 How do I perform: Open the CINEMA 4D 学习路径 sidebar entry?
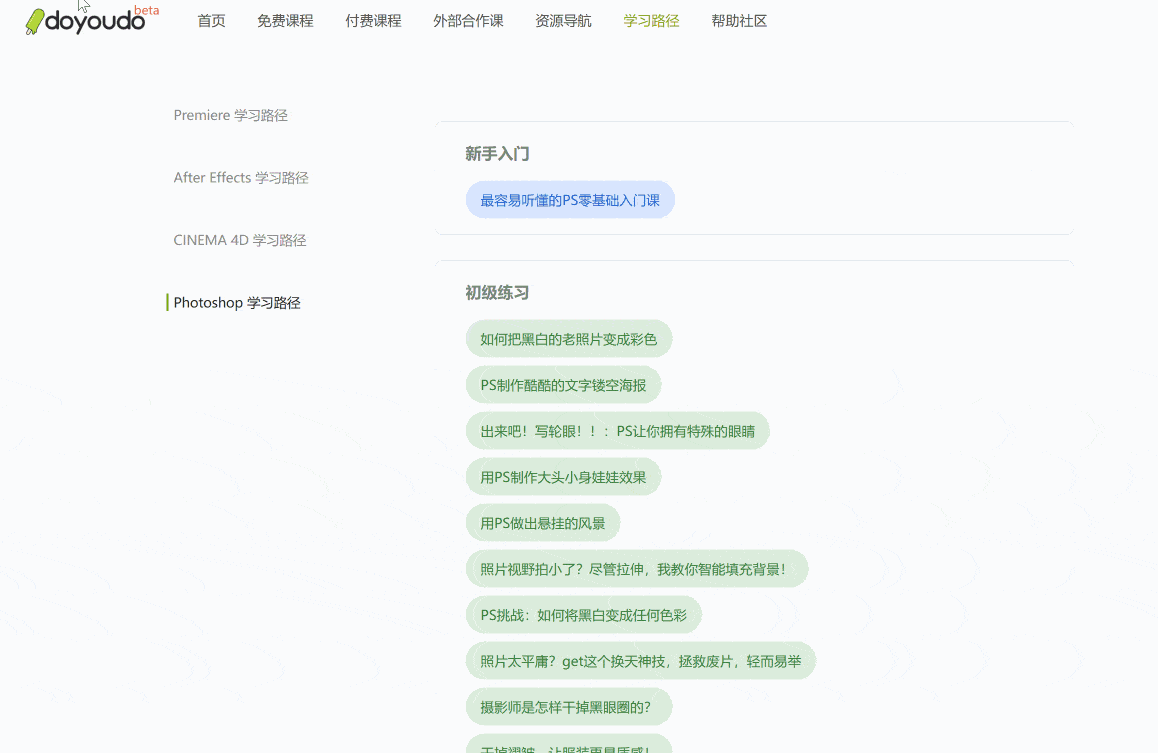[x=240, y=240]
